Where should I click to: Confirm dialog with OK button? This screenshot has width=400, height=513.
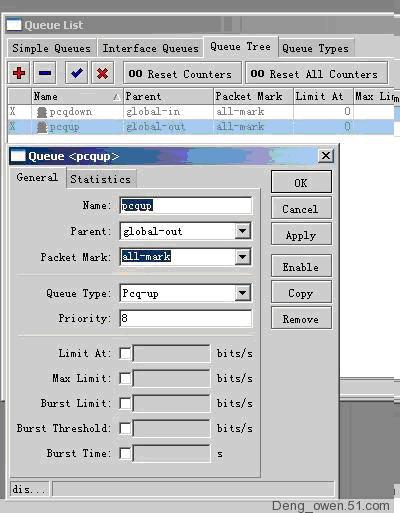pos(301,182)
